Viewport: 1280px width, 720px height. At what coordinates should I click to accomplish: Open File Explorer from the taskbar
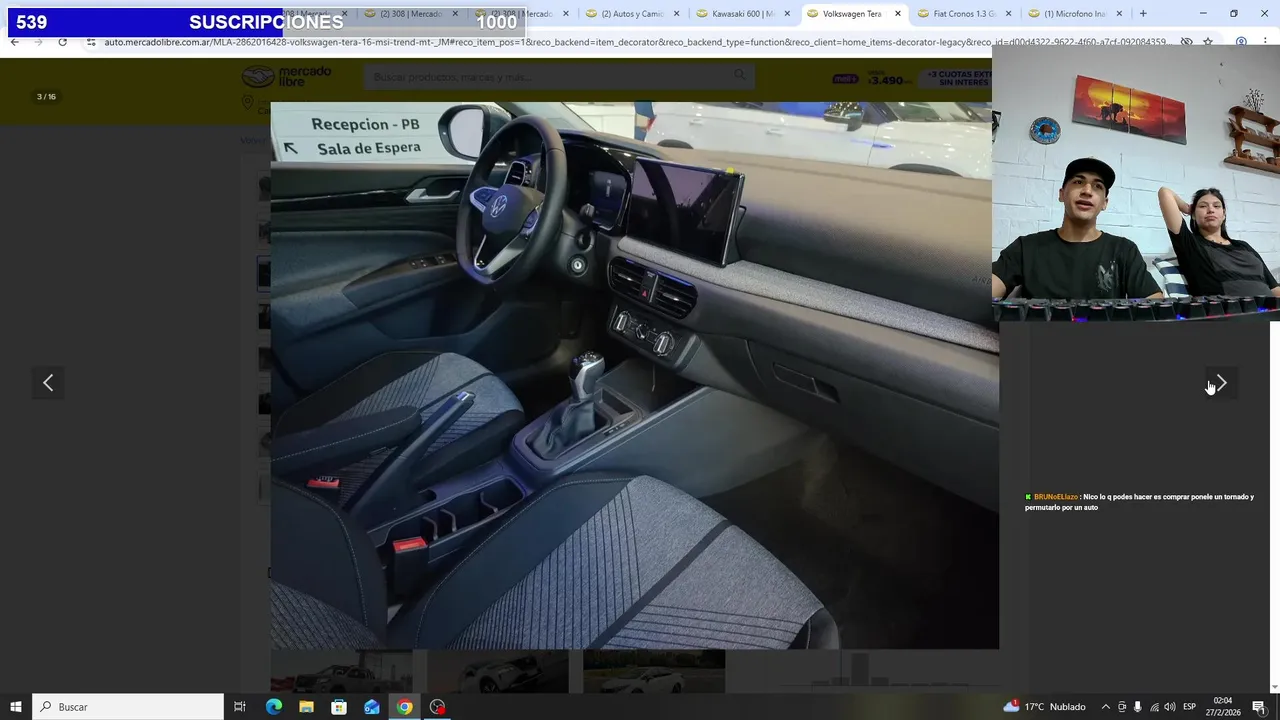(306, 707)
